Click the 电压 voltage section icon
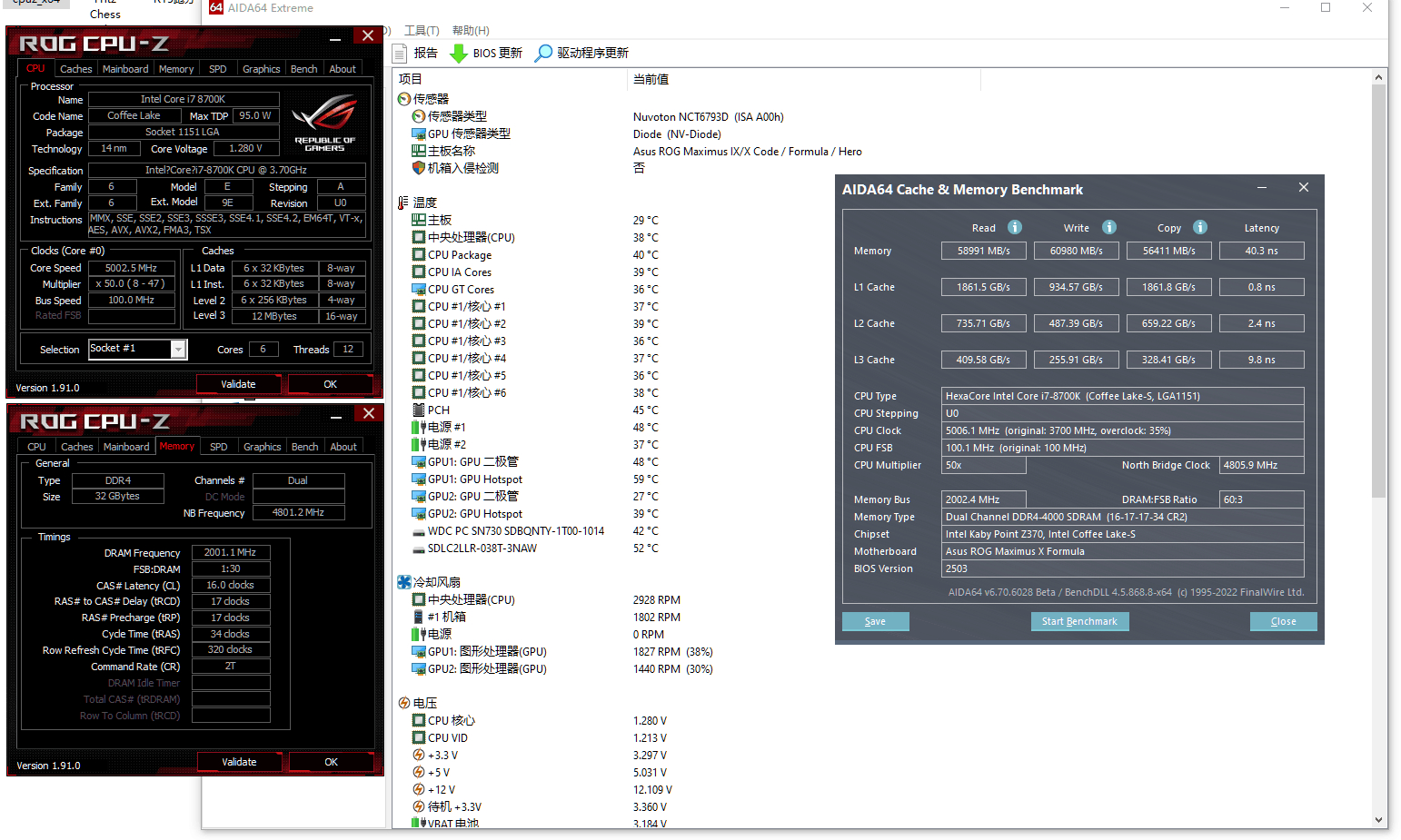This screenshot has width=1401, height=840. pyautogui.click(x=404, y=703)
